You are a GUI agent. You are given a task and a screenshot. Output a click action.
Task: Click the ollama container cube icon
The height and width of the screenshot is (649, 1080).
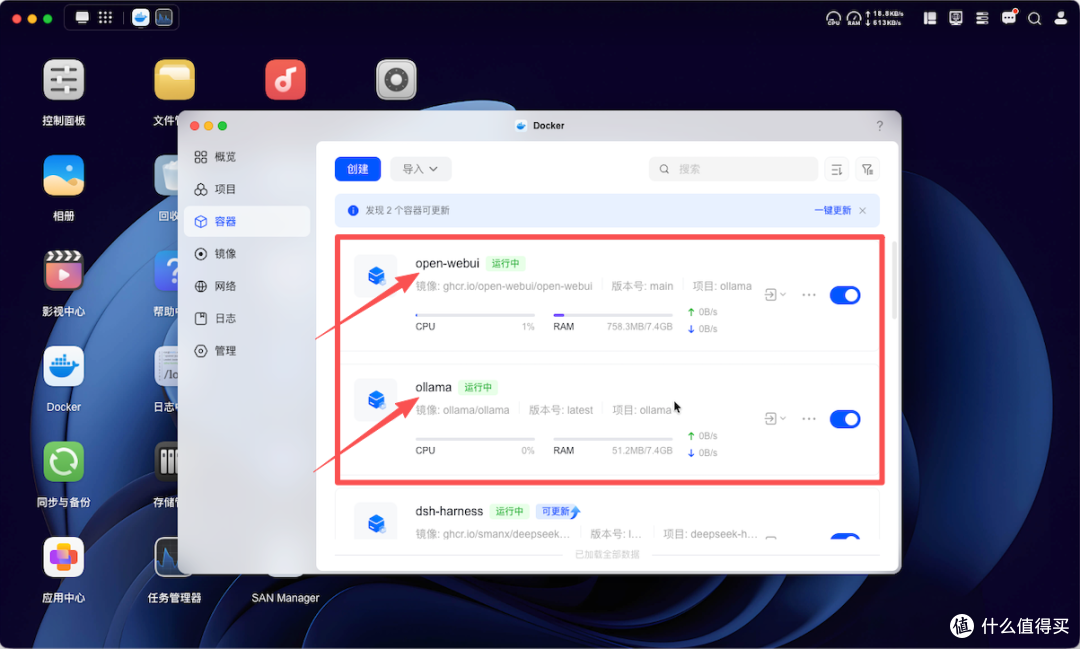376,400
